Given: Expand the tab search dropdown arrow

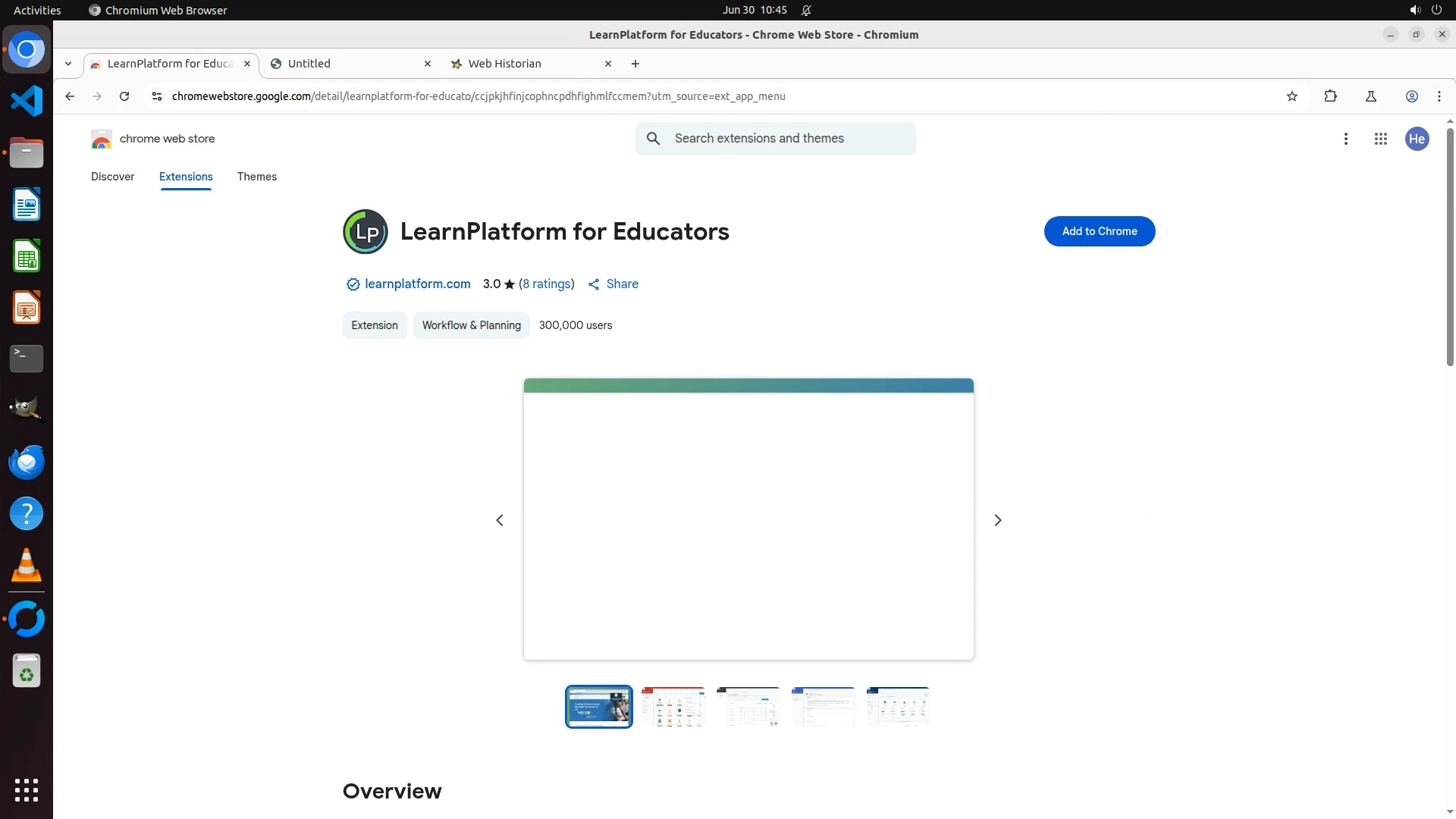Looking at the screenshot, I should [68, 64].
